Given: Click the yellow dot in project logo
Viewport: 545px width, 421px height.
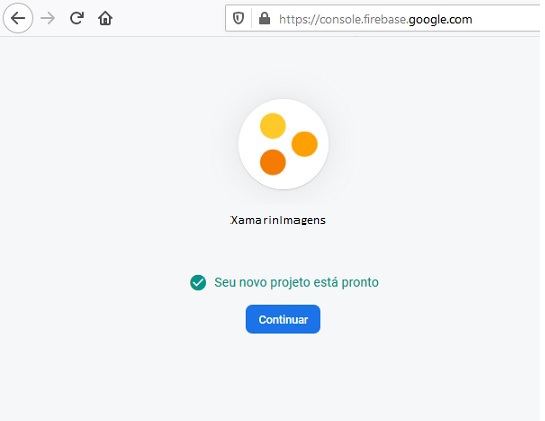Looking at the screenshot, I should (273, 126).
